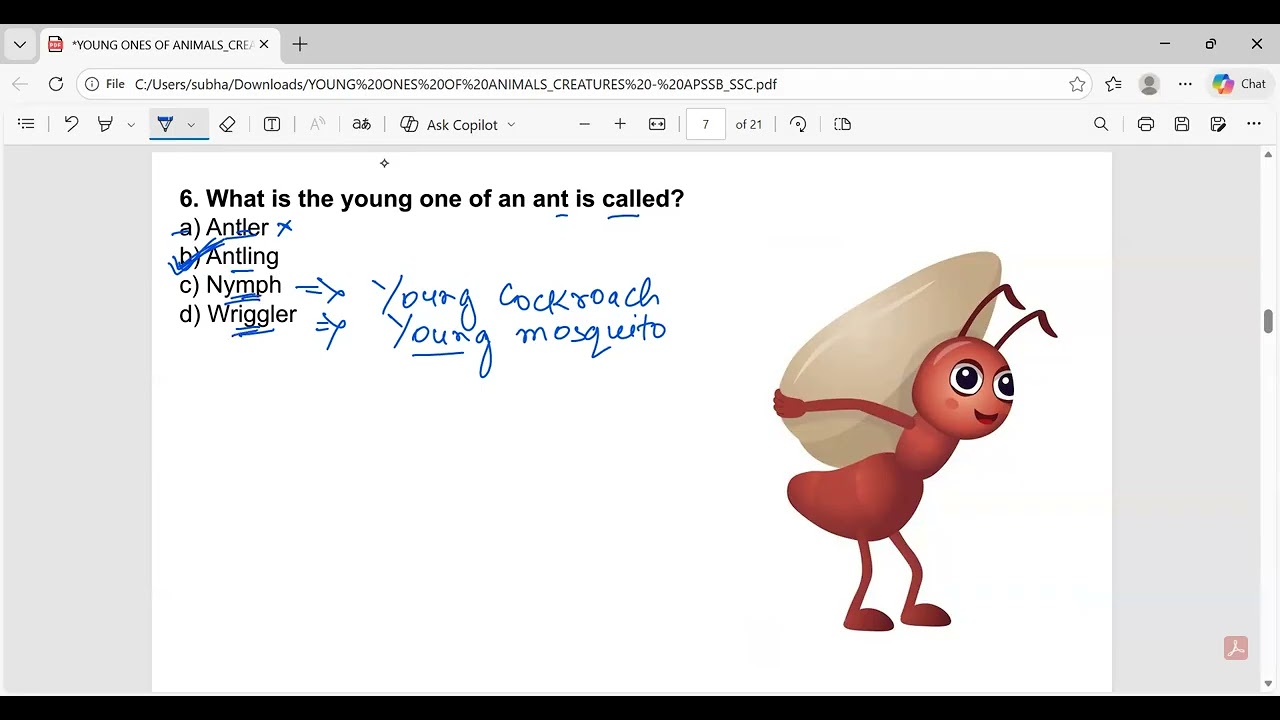This screenshot has width=1280, height=720.
Task: Click the 'of 21' page count text
Action: tap(749, 124)
